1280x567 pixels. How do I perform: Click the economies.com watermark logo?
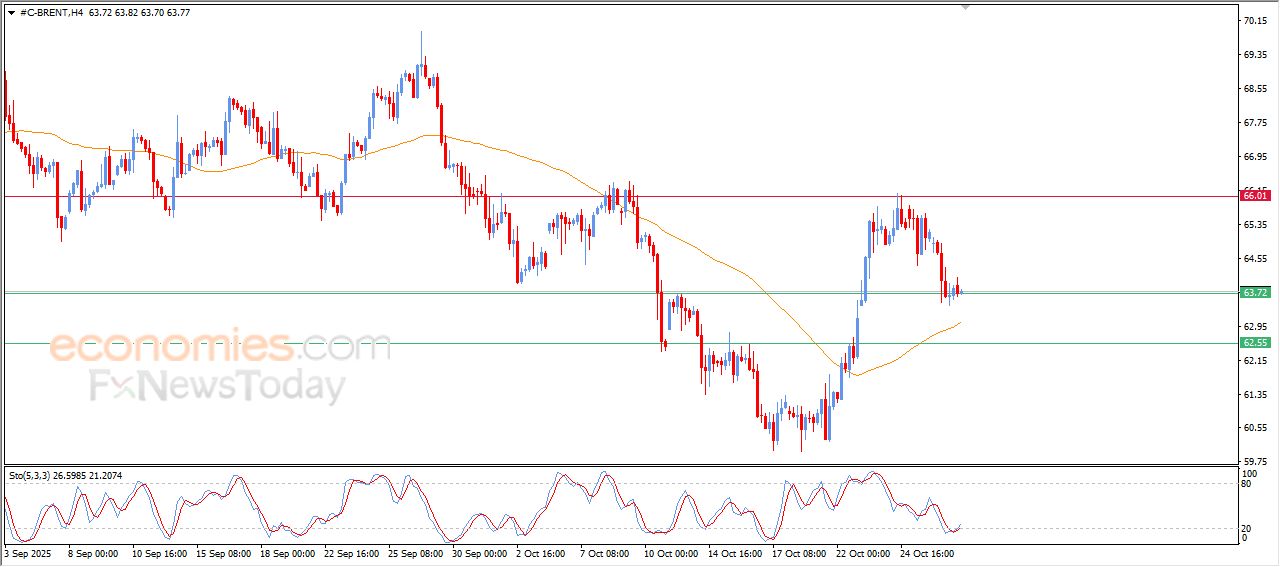coord(220,347)
